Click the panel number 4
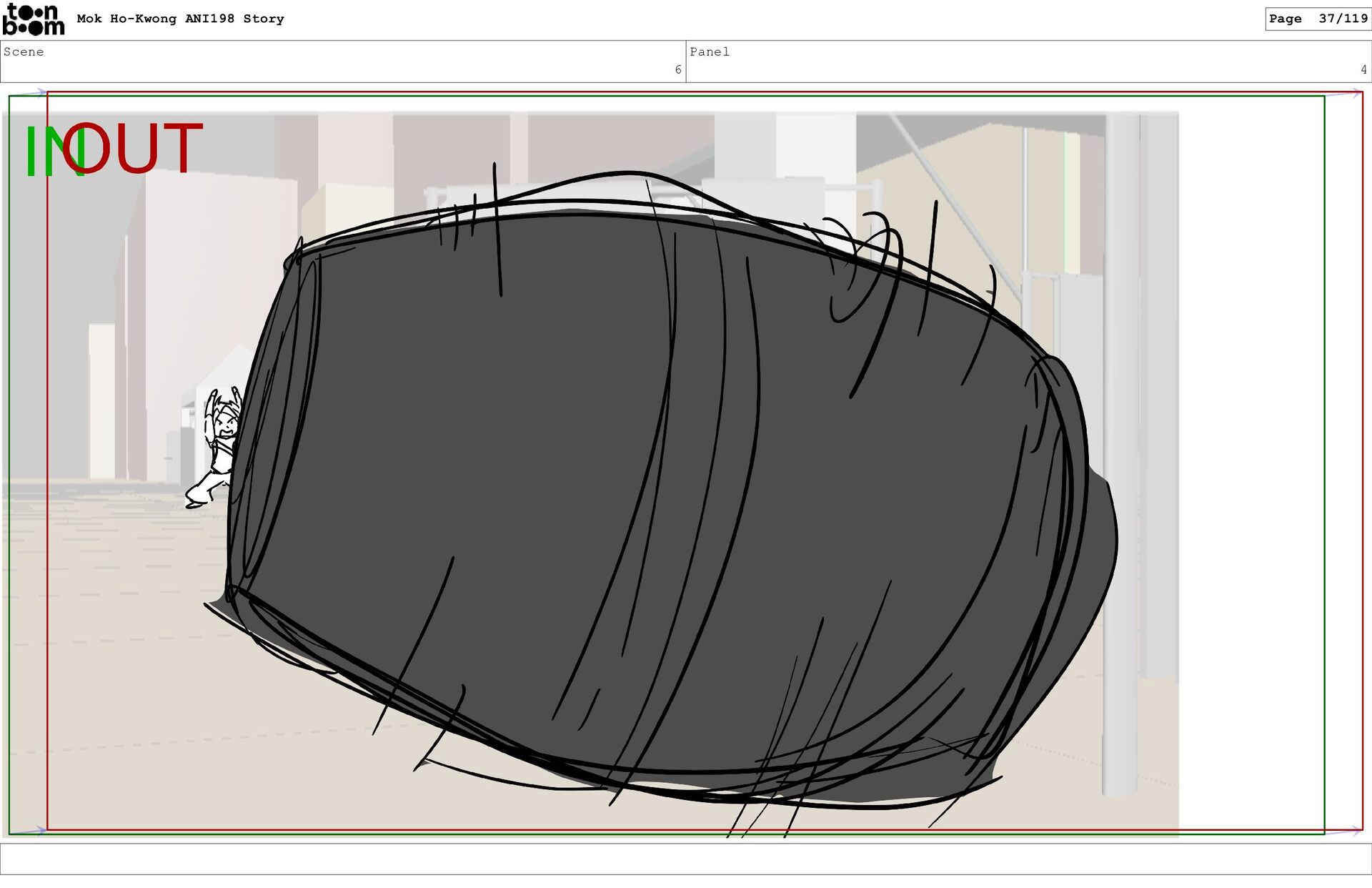The width and height of the screenshot is (1372, 888). coord(1363,69)
